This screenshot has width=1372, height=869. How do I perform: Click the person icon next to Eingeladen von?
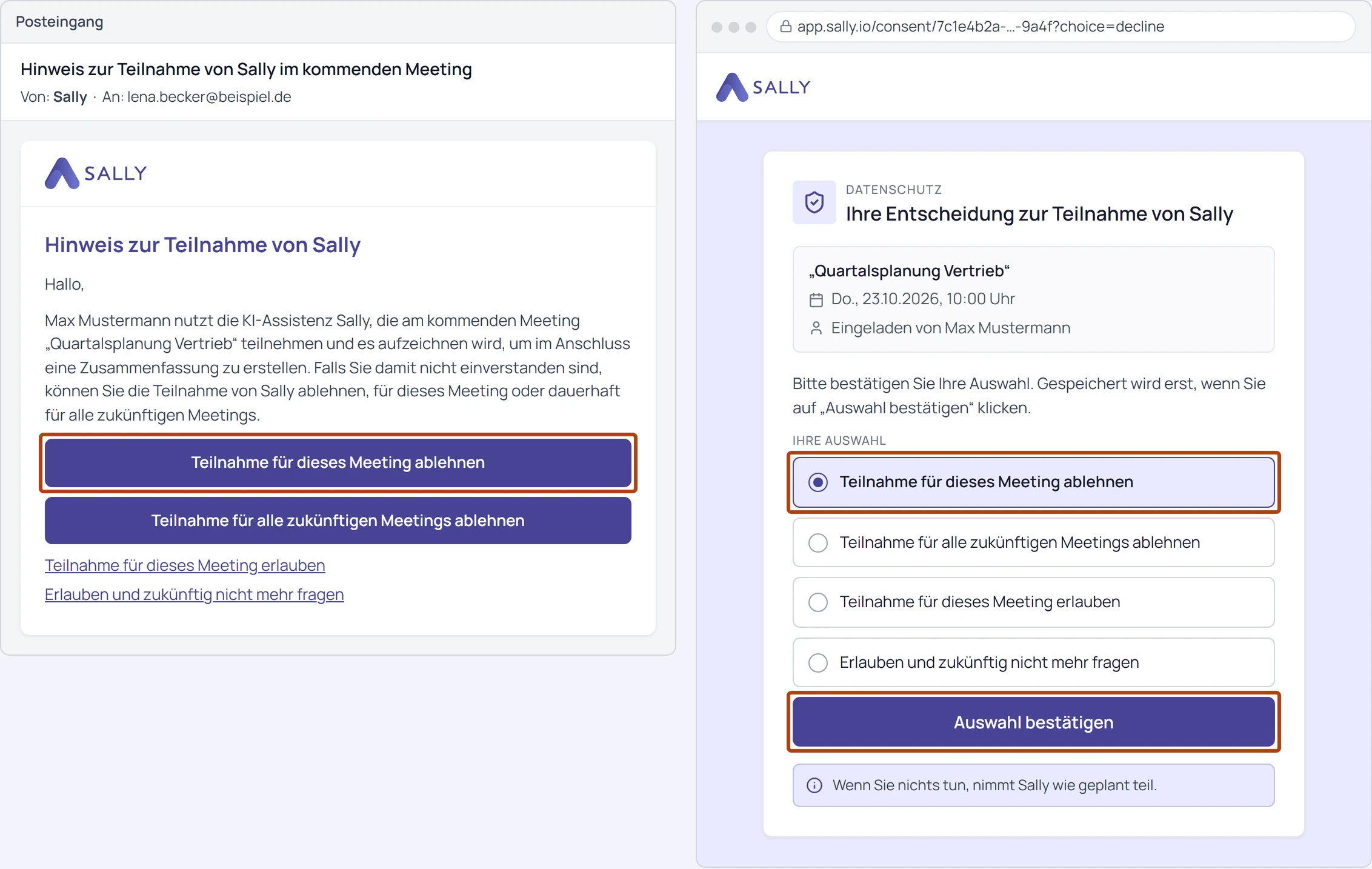(816, 328)
